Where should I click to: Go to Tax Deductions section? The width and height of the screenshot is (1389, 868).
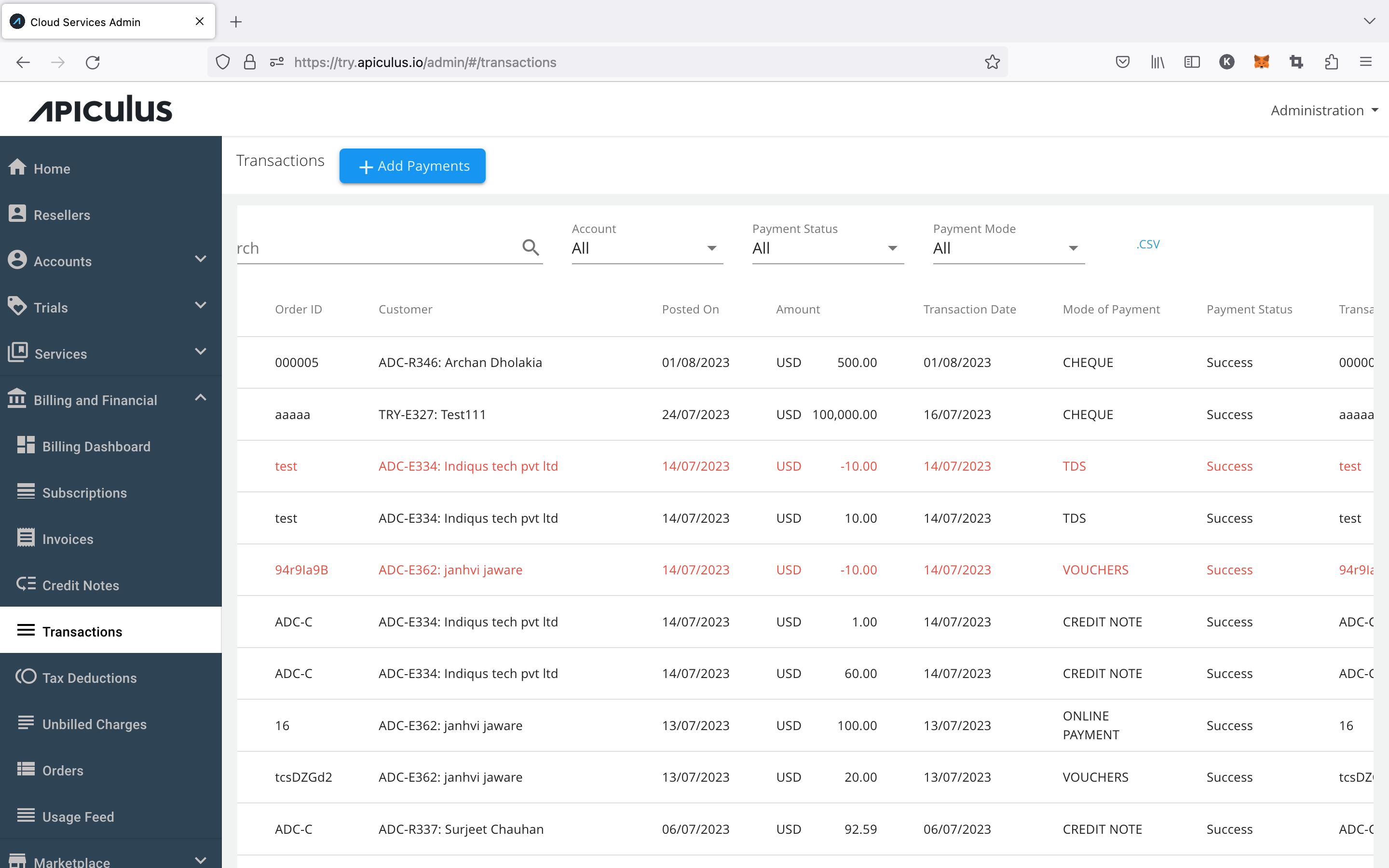(89, 678)
